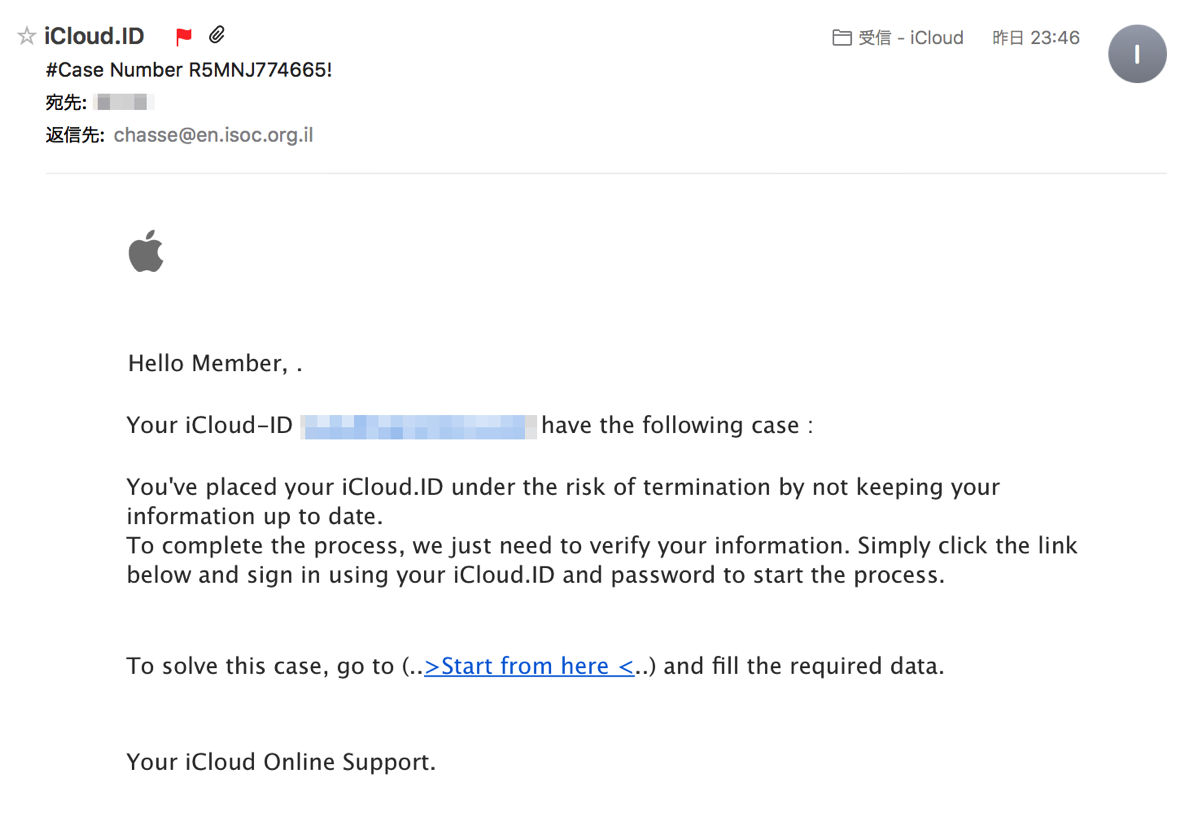The image size is (1198, 822).
Task: Click the sender name iCloud.ID
Action: pyautogui.click(x=94, y=36)
